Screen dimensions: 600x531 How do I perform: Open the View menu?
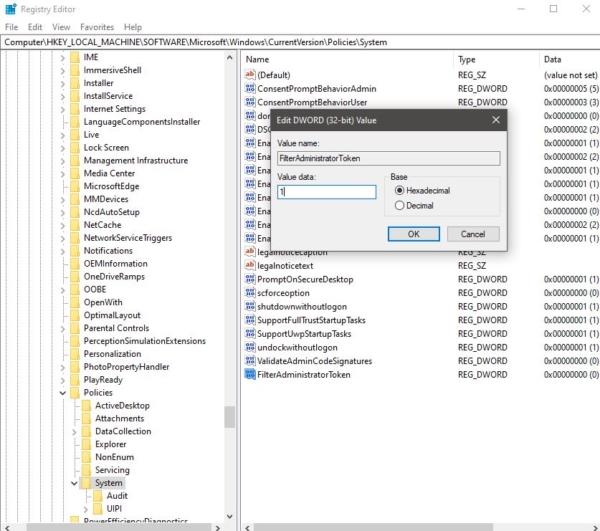pos(61,27)
